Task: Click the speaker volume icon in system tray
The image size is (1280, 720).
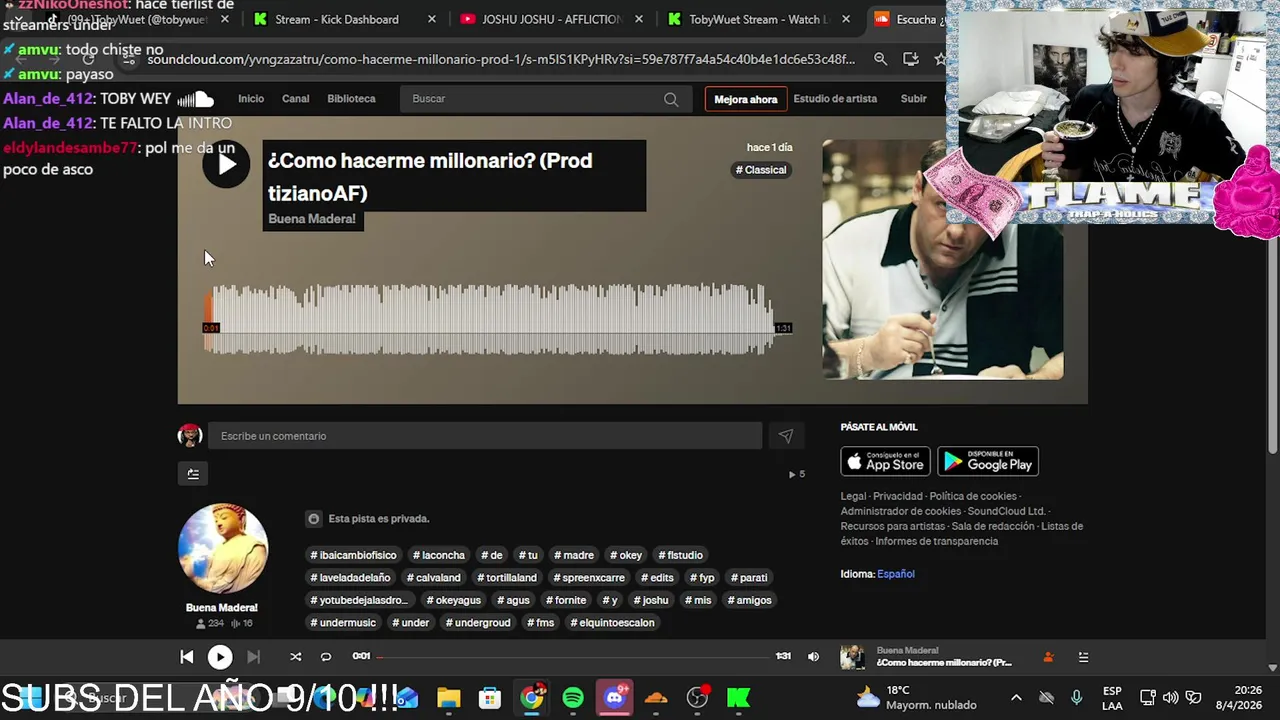Action: pyautogui.click(x=1170, y=698)
